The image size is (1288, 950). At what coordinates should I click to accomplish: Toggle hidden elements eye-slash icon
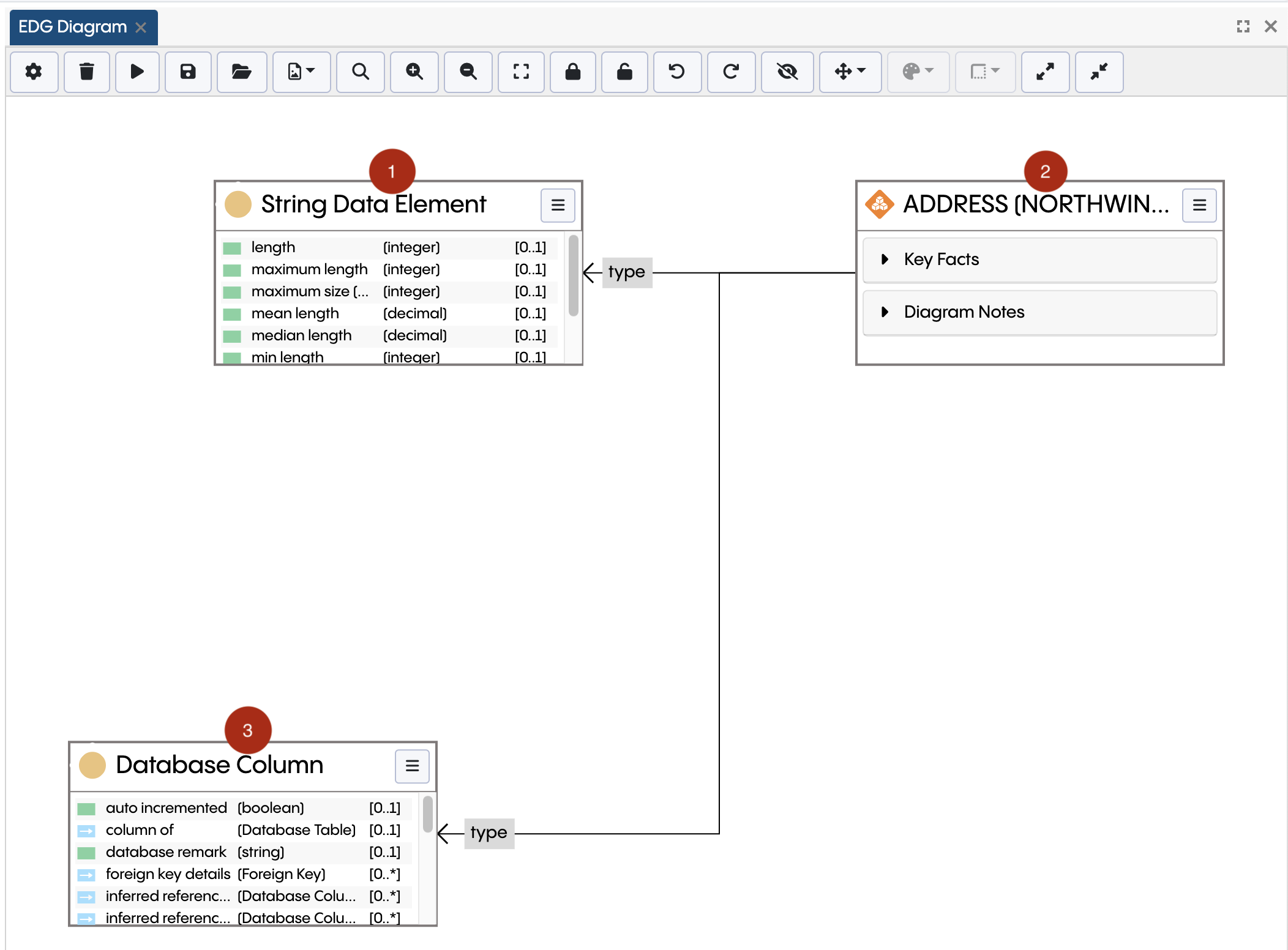[787, 72]
